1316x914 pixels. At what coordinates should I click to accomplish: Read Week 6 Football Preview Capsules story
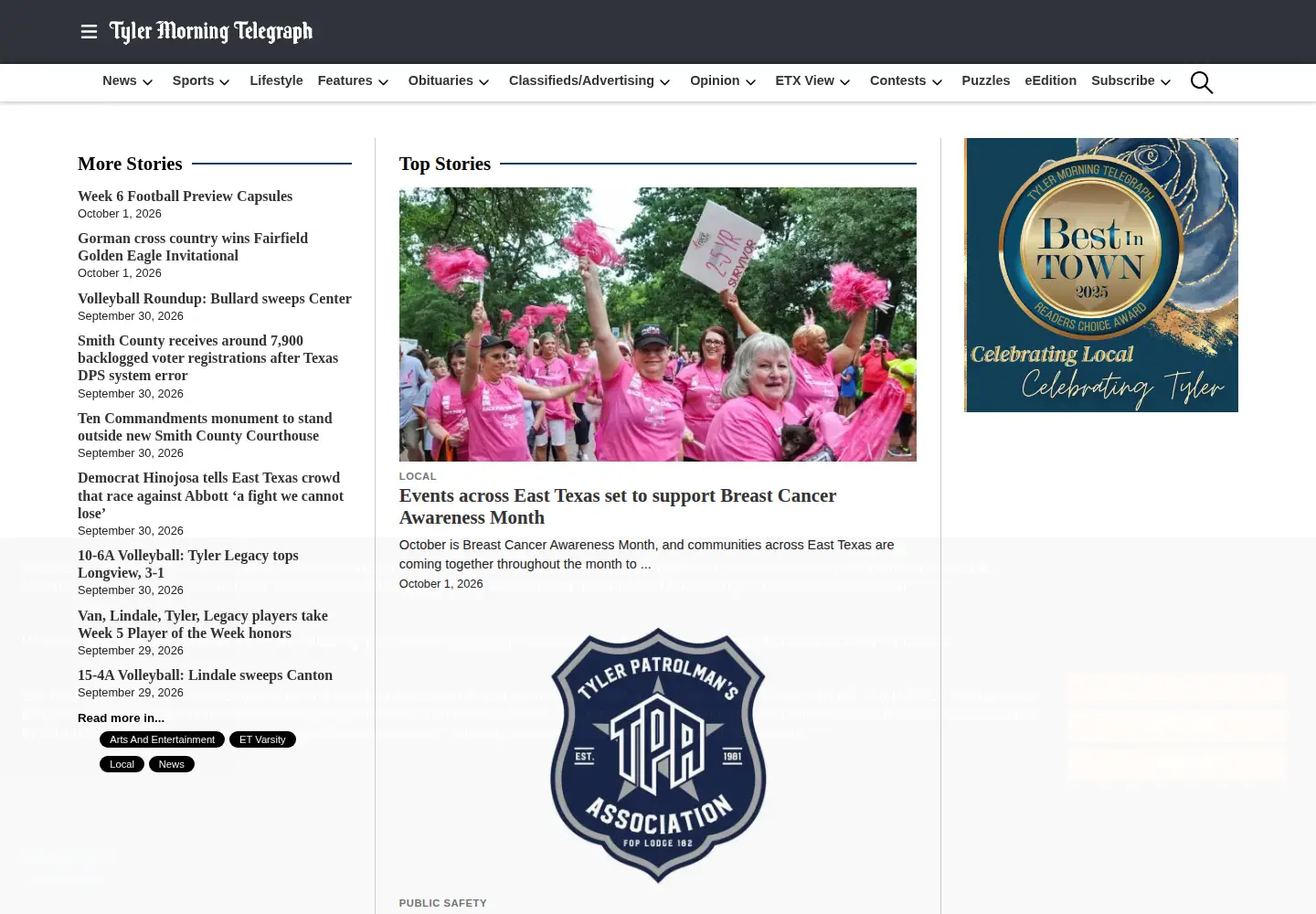[185, 197]
